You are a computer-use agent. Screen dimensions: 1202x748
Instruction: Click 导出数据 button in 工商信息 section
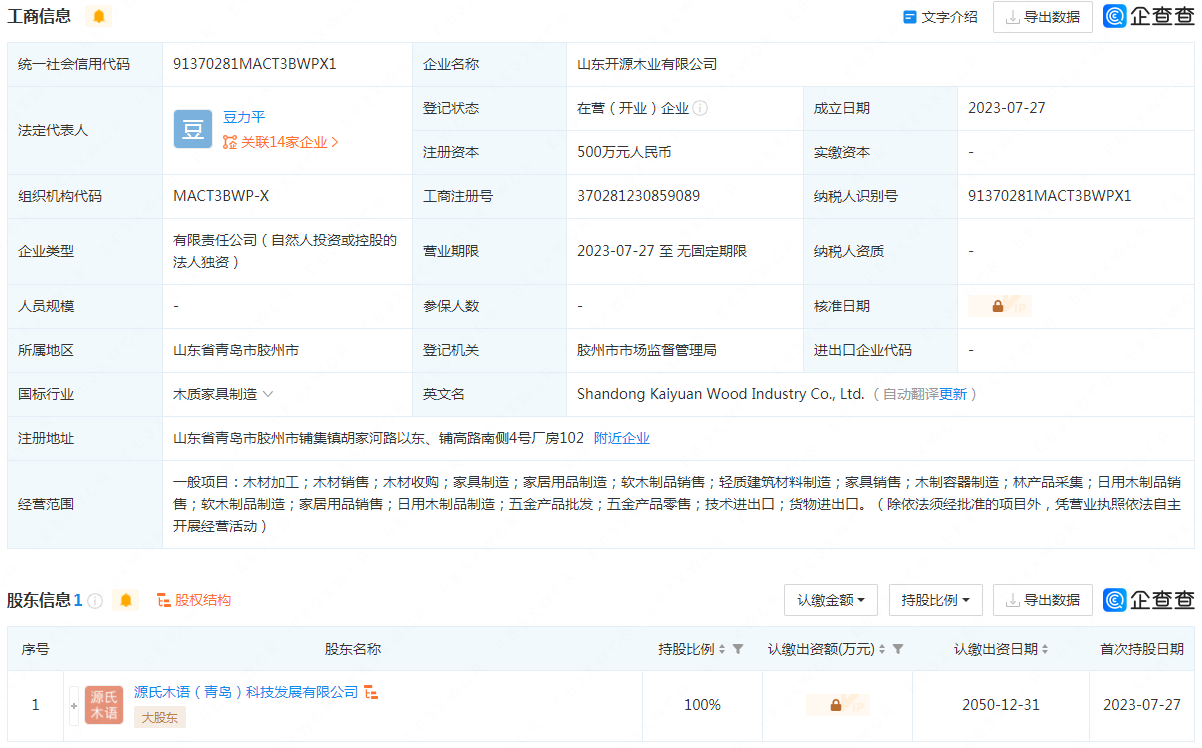pos(1042,17)
